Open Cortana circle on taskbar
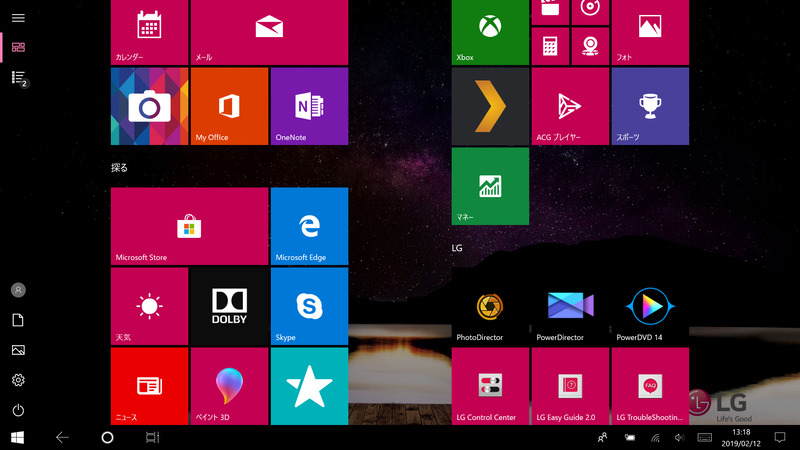This screenshot has height=450, width=800. [x=107, y=437]
